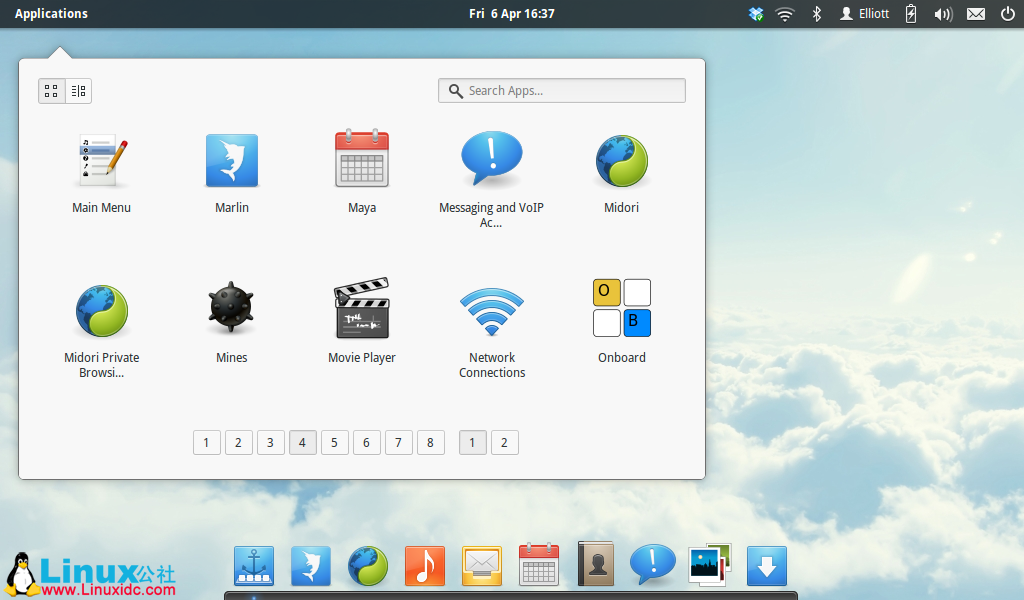Select button 2 in second pager group

504,443
